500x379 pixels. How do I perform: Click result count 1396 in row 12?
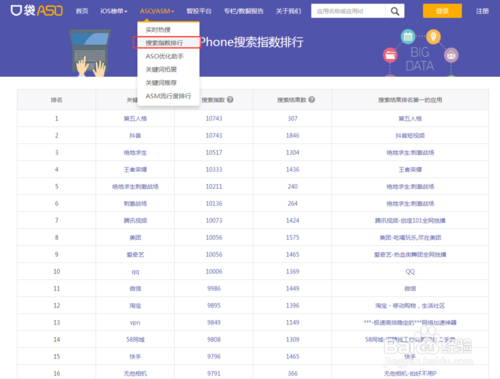[293, 305]
